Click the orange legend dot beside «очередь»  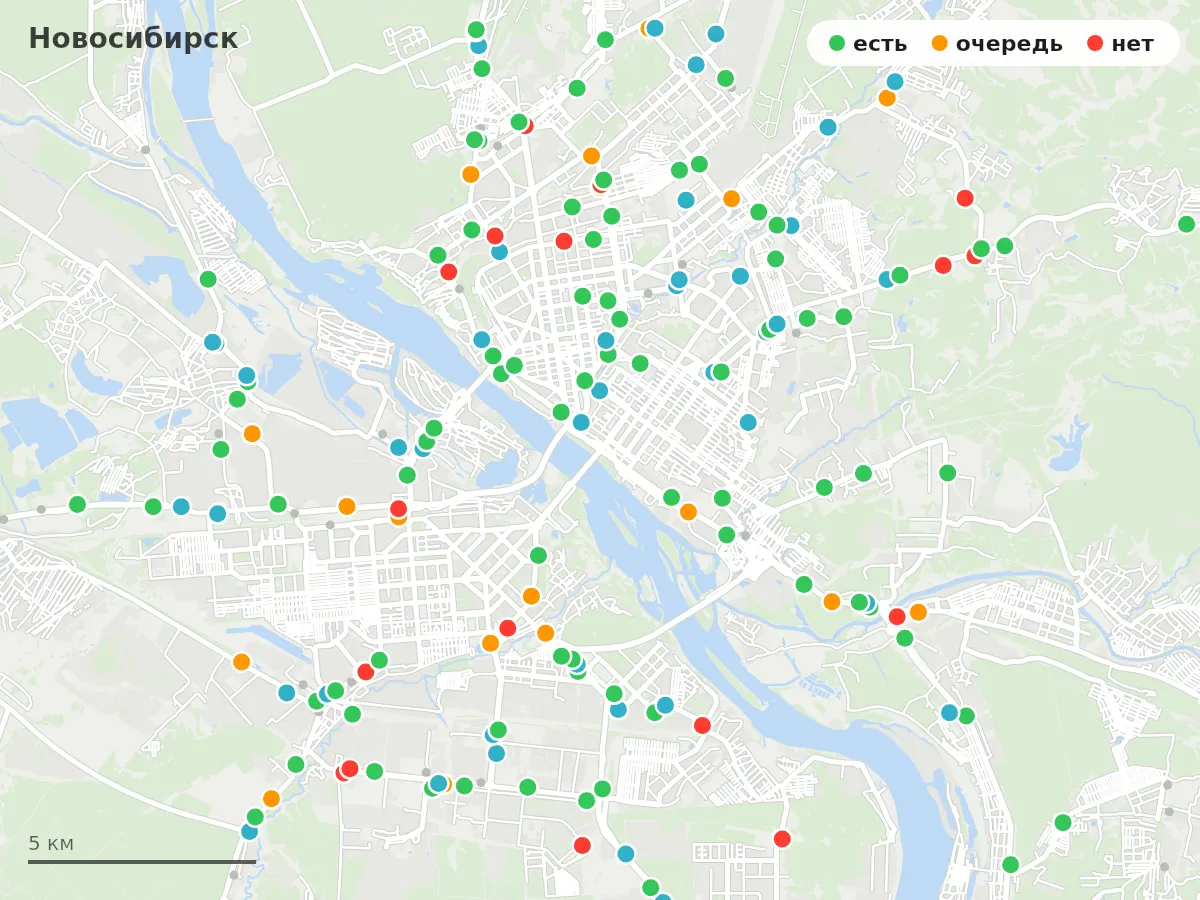click(x=940, y=43)
